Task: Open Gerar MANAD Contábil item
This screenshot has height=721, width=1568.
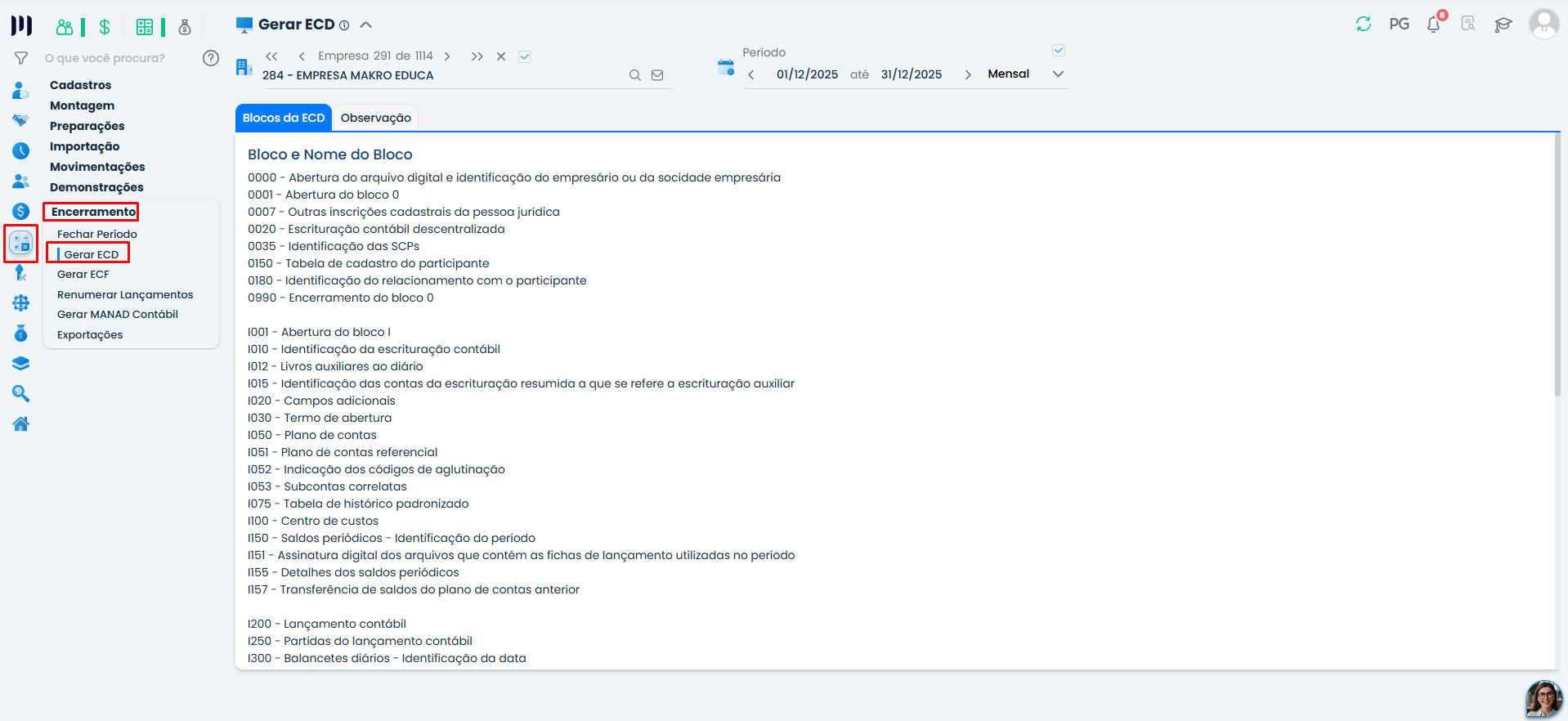Action: tap(118, 314)
